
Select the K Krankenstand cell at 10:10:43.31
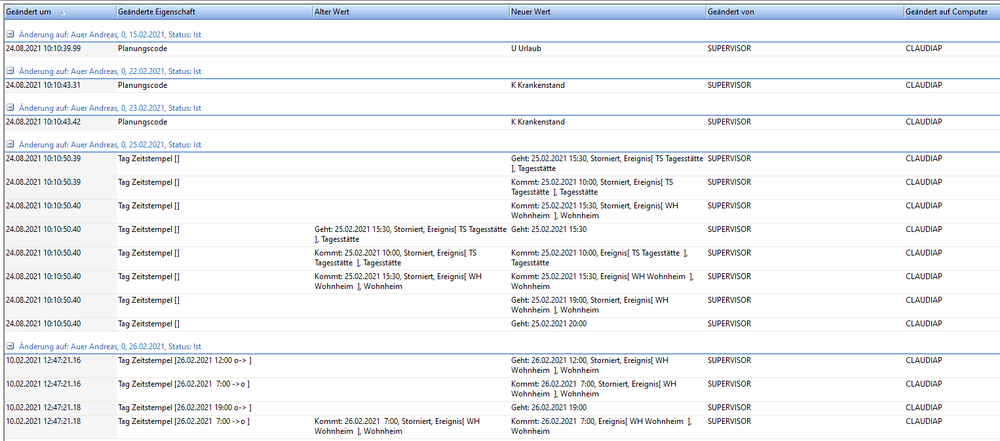tap(538, 85)
